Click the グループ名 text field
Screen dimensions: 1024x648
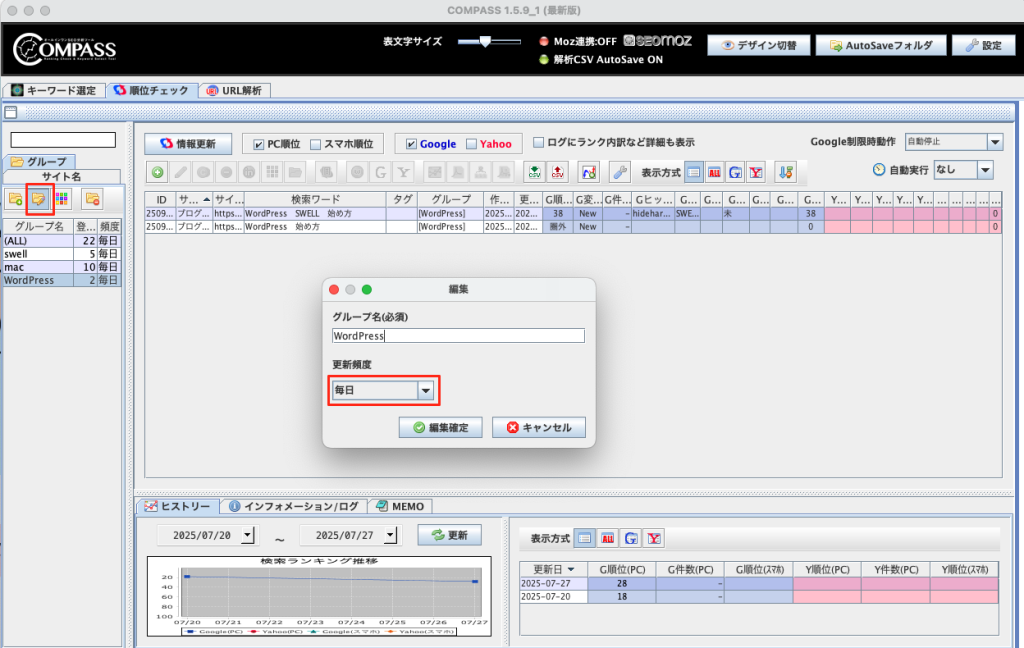tap(458, 336)
